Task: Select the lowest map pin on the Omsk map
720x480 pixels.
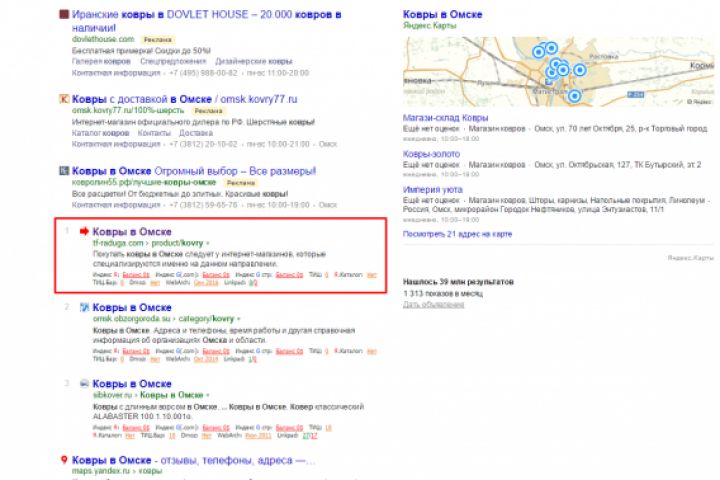Action: tap(574, 96)
